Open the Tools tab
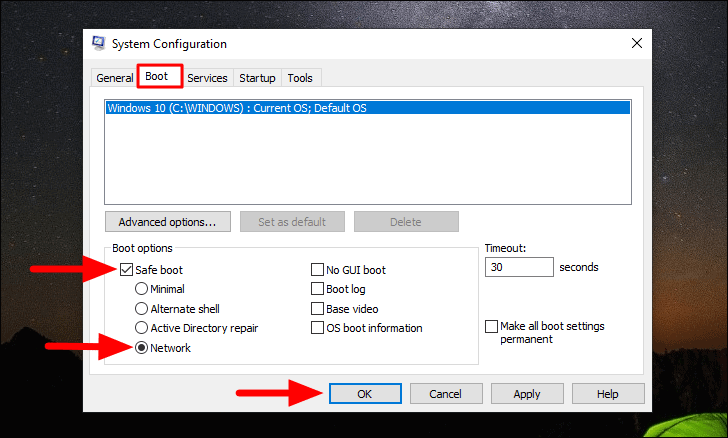 tap(300, 78)
